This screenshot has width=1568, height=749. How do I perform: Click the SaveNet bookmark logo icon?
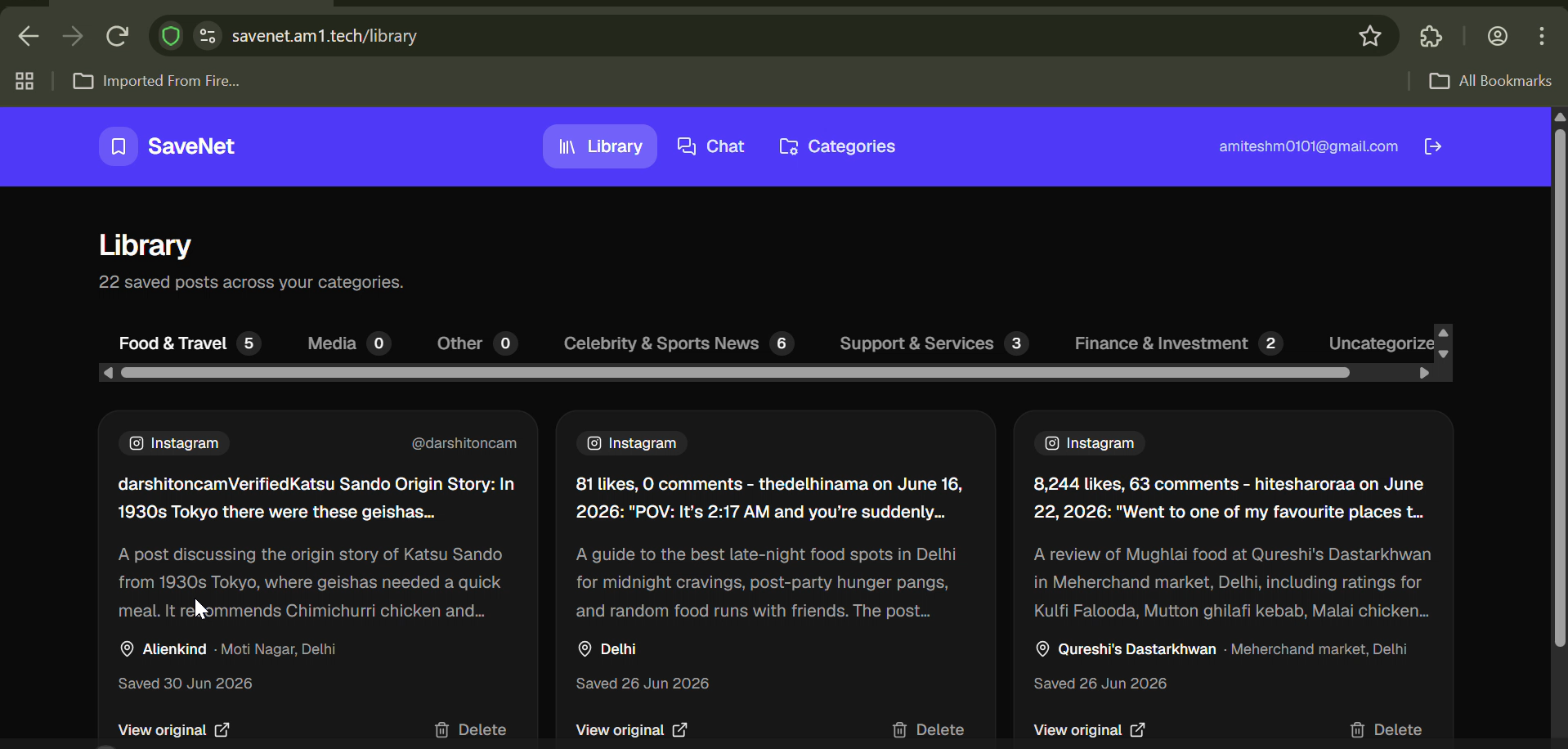point(119,146)
